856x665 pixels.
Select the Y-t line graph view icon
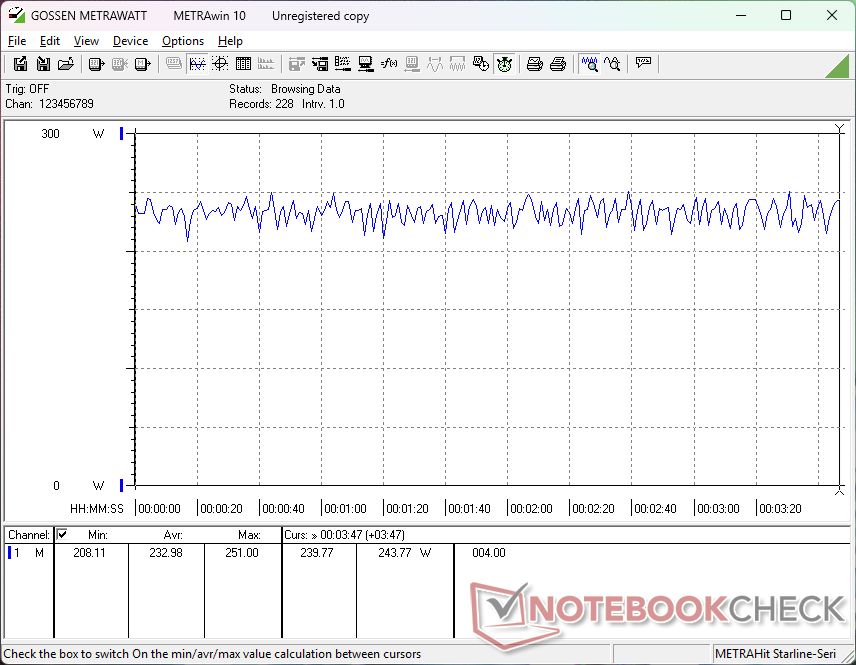(x=197, y=64)
